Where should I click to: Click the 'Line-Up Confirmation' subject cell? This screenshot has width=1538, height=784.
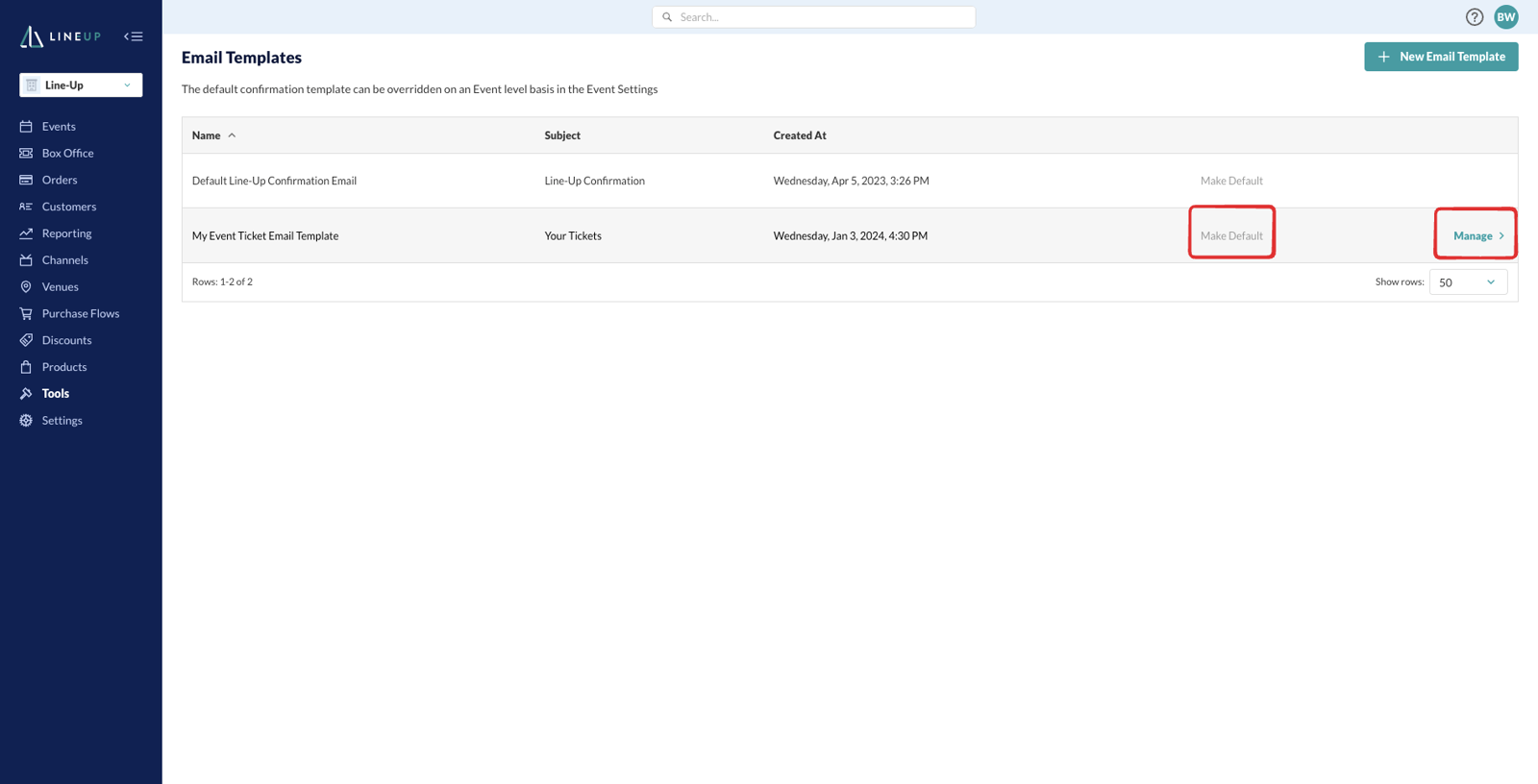pyautogui.click(x=594, y=181)
